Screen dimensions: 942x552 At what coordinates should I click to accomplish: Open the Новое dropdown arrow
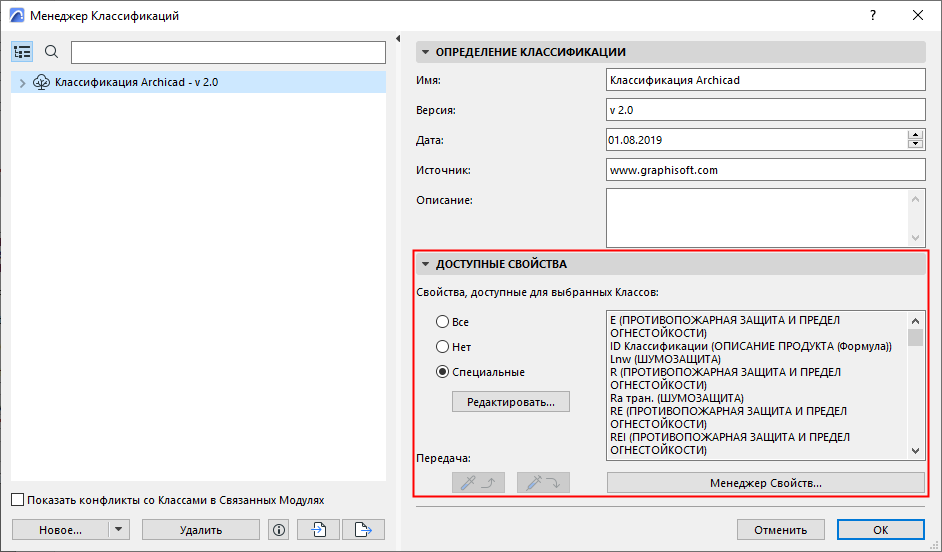118,530
